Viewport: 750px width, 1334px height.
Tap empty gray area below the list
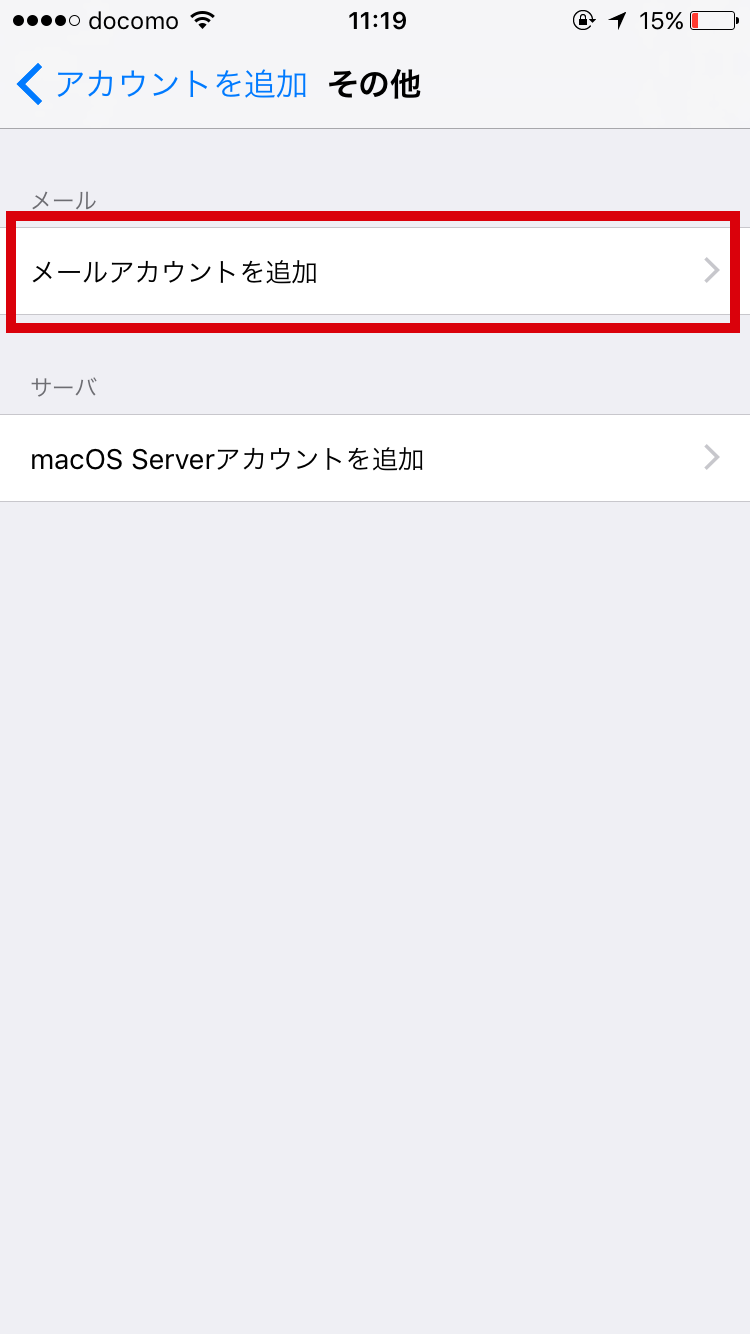pyautogui.click(x=375, y=900)
